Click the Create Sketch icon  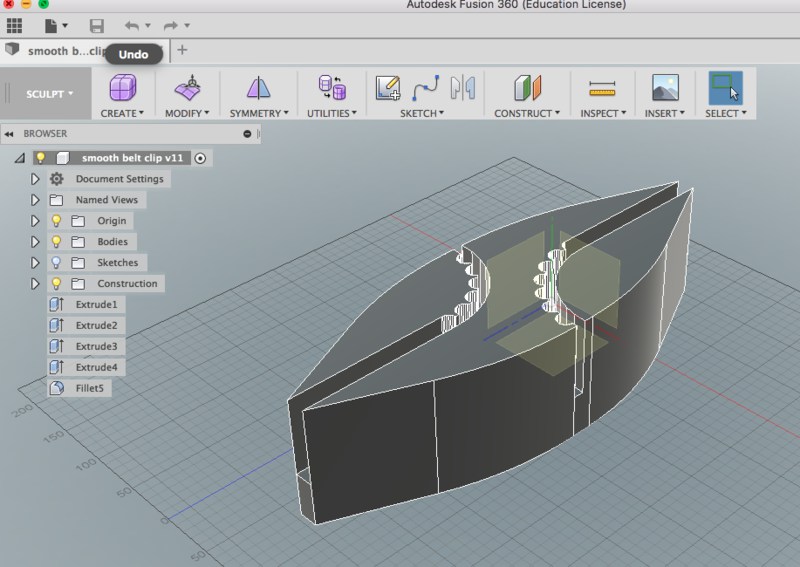click(387, 88)
